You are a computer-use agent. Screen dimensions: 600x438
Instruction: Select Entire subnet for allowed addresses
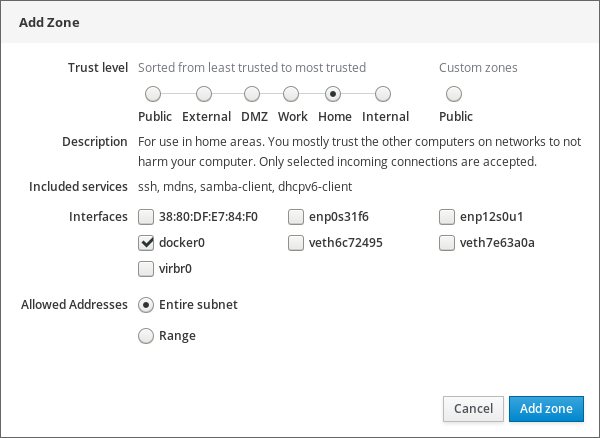click(x=146, y=304)
